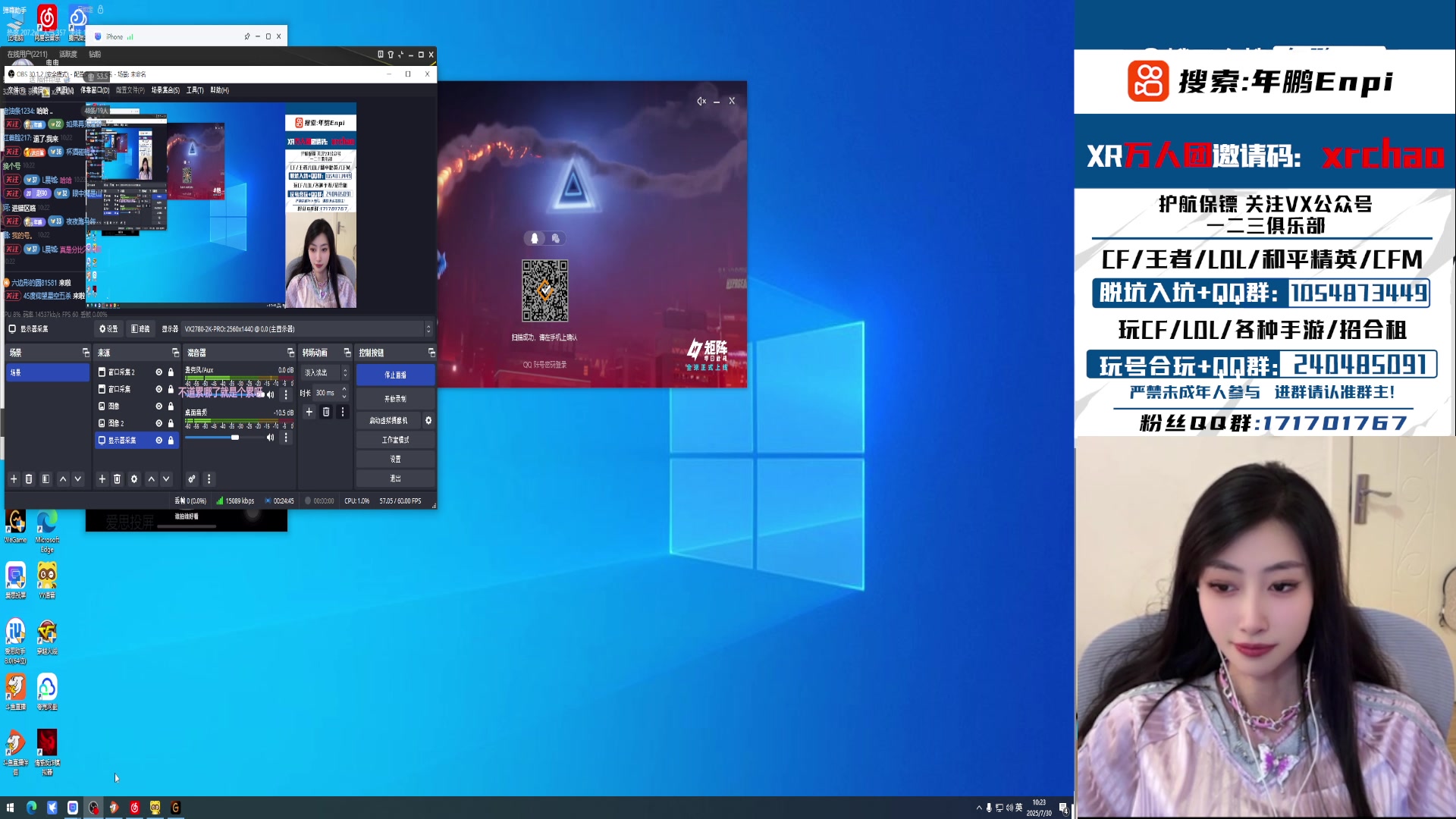This screenshot has width=1456, height=819.
Task: Mute sound icon in QQ login window
Action: tap(701, 101)
